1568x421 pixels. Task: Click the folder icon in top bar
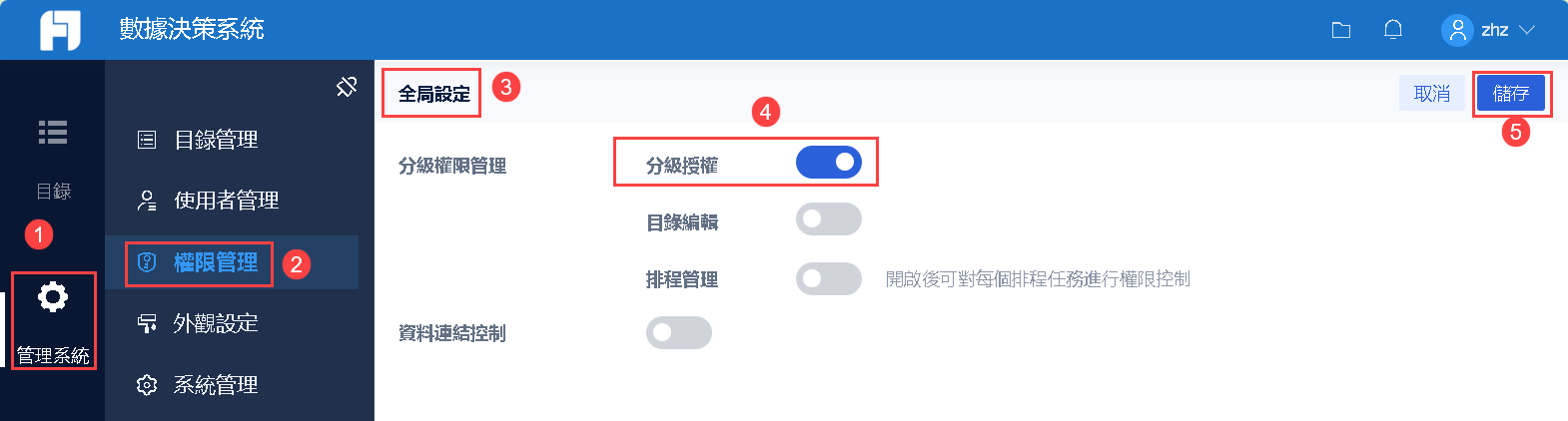(1341, 30)
